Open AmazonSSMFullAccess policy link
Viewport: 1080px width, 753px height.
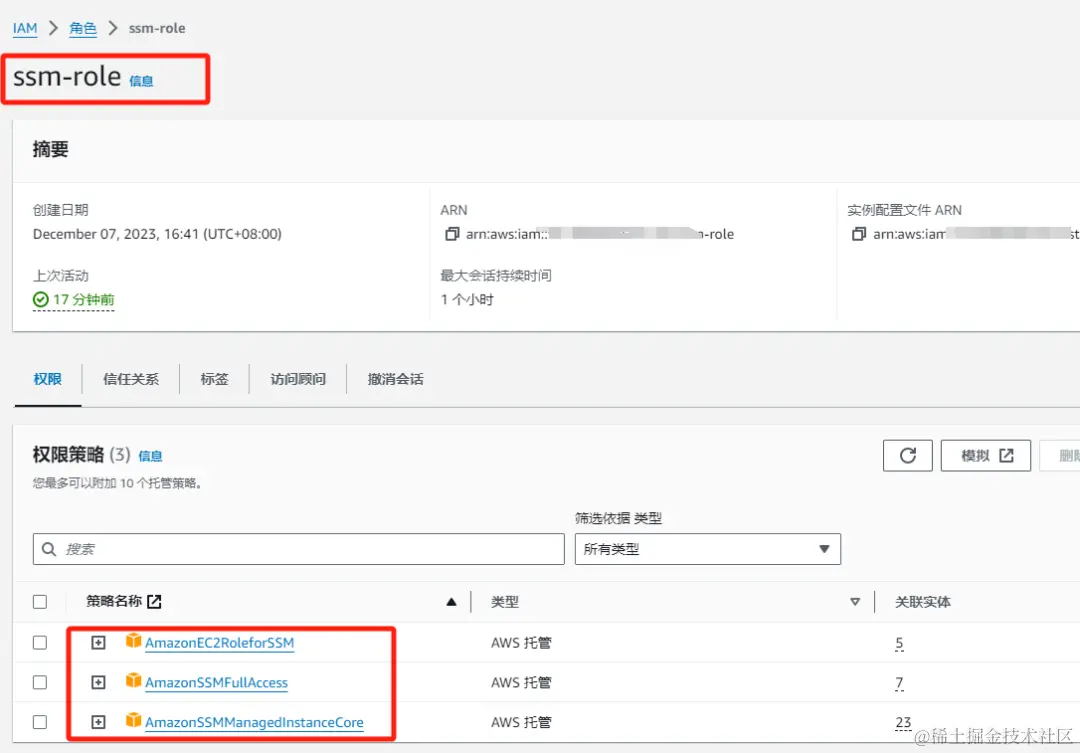click(216, 683)
